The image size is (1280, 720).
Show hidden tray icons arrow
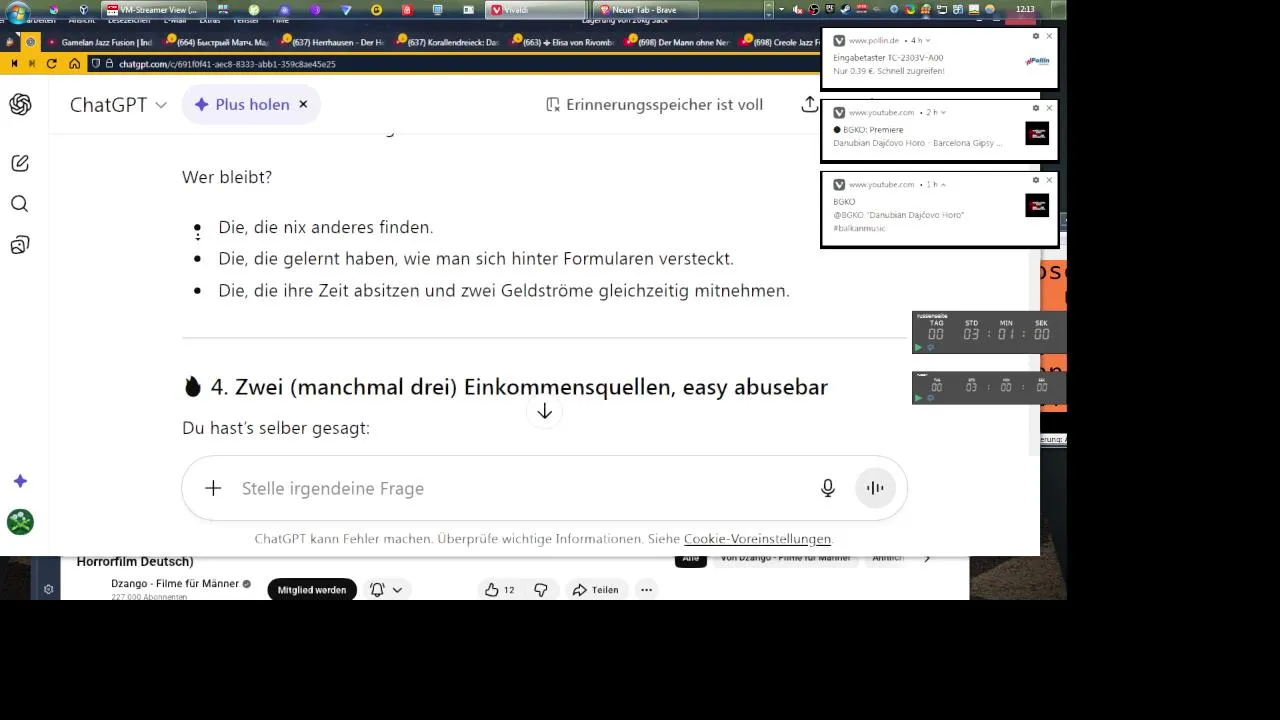pyautogui.click(x=783, y=10)
